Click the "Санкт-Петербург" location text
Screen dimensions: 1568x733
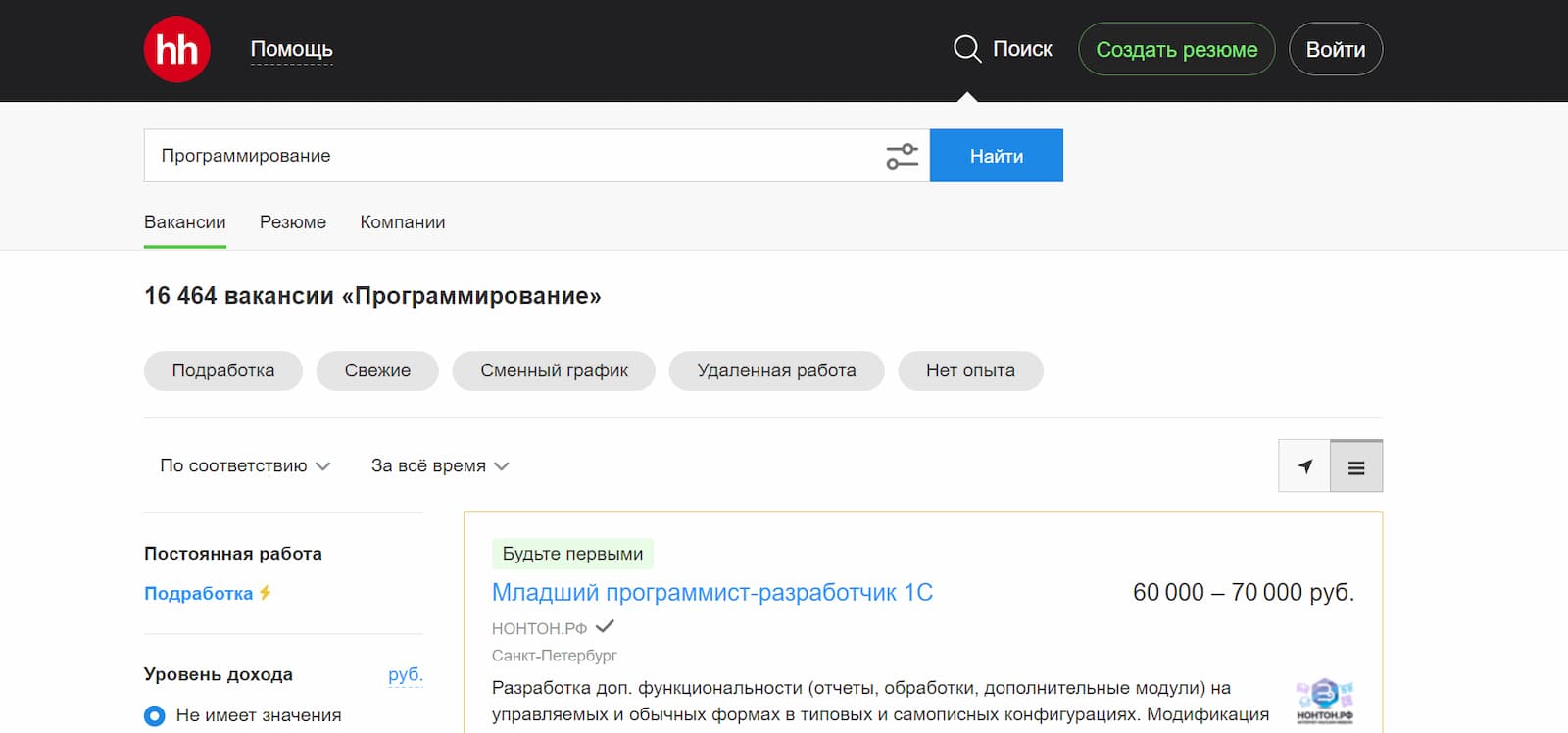555,656
